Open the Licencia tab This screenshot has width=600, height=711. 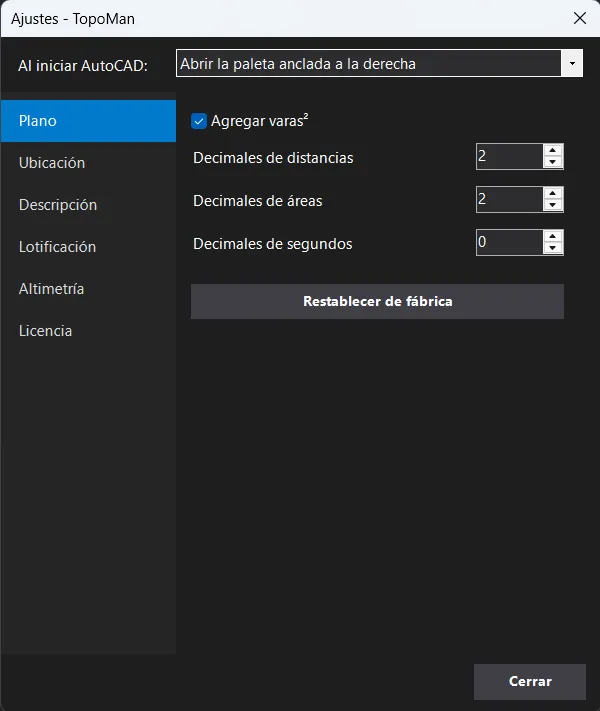pos(88,331)
